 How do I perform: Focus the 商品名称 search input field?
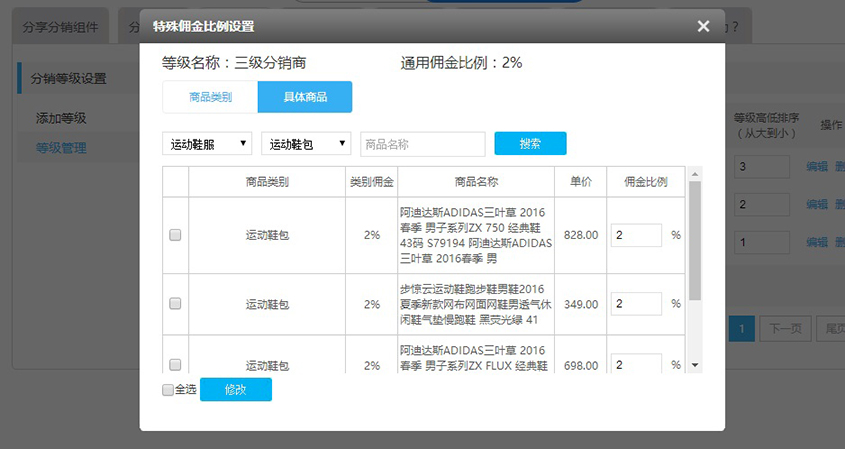click(422, 144)
